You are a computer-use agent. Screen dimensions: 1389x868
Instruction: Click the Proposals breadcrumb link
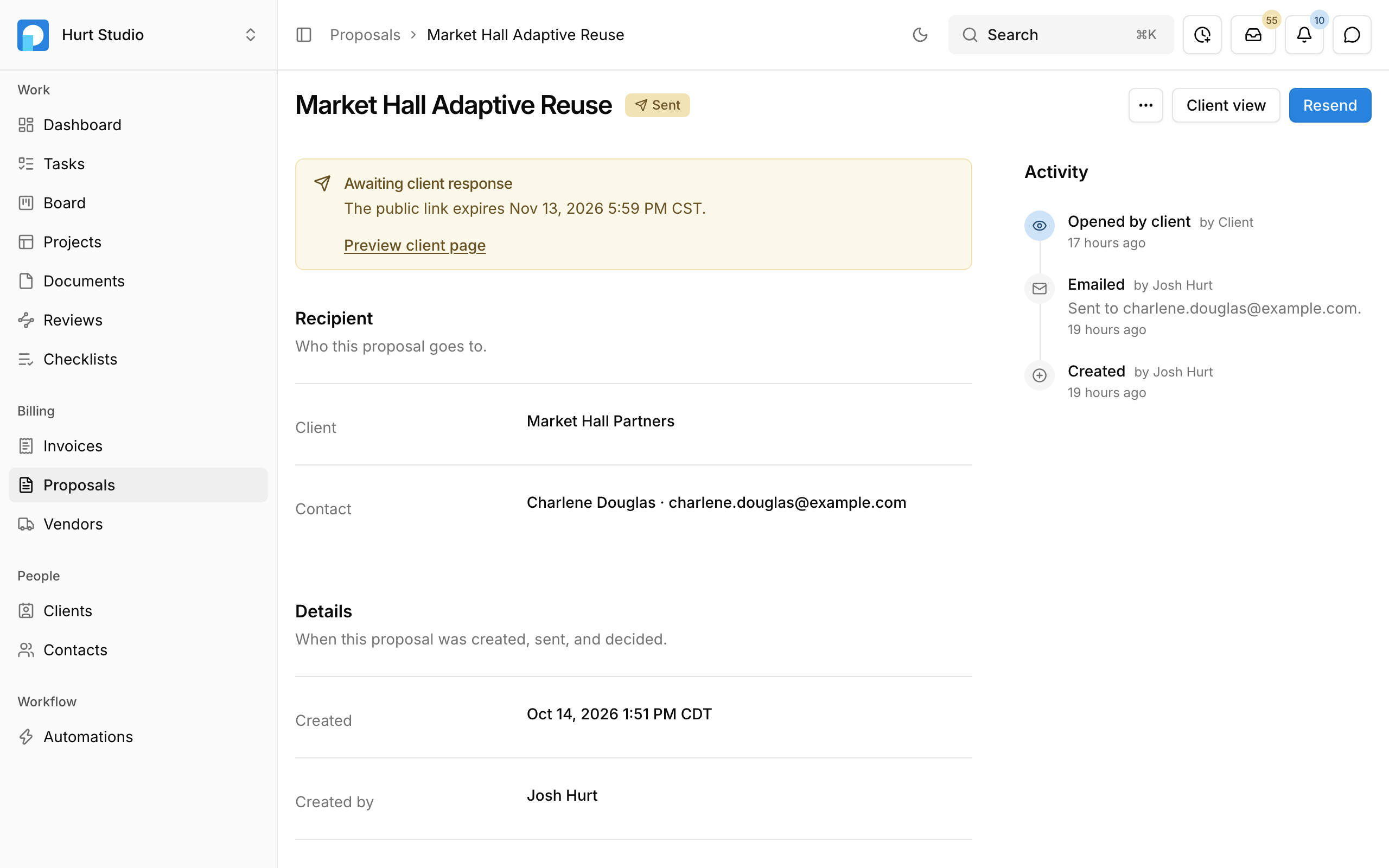pos(365,35)
